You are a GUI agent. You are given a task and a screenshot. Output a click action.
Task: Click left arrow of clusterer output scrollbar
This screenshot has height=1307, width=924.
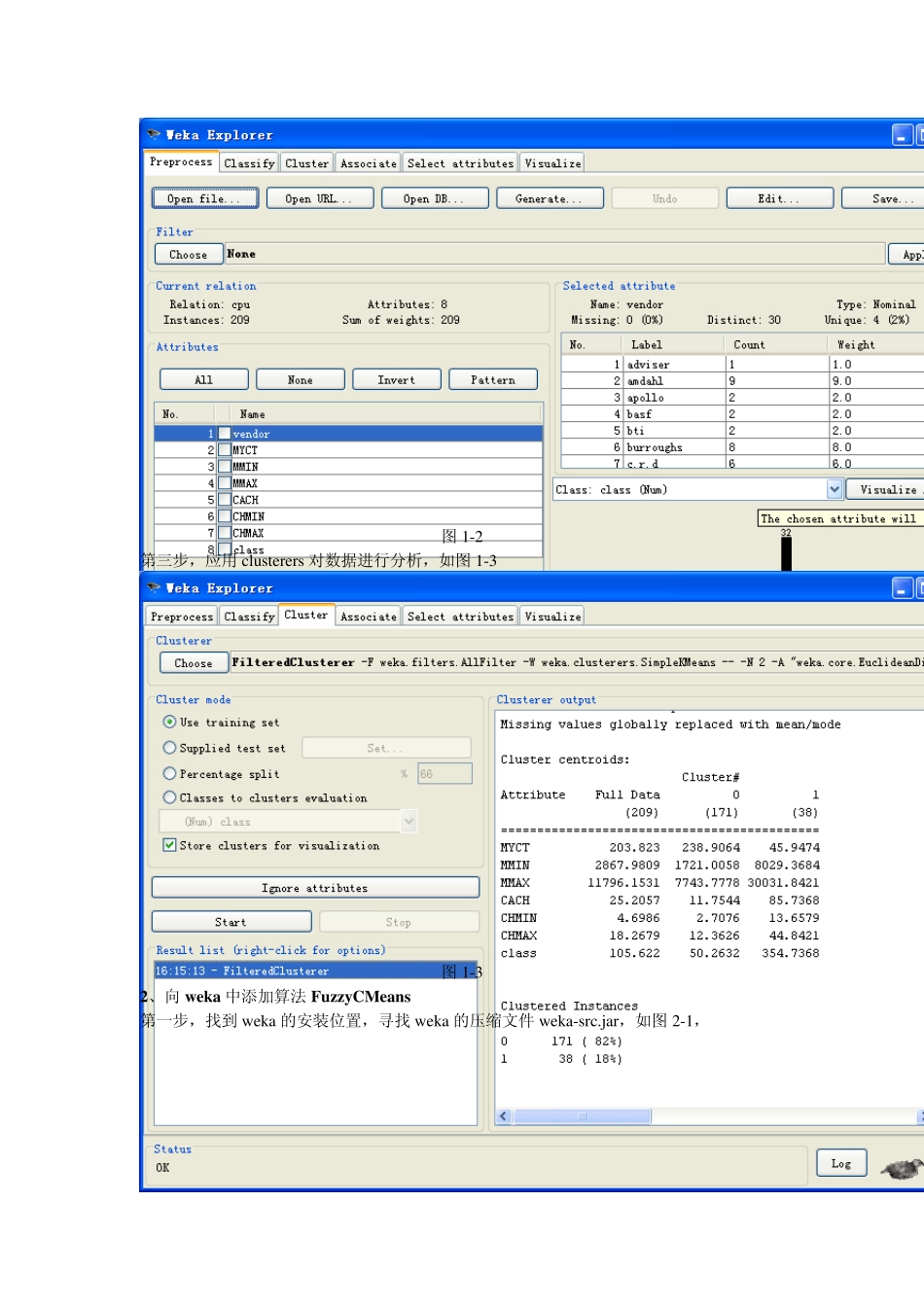(x=504, y=1116)
